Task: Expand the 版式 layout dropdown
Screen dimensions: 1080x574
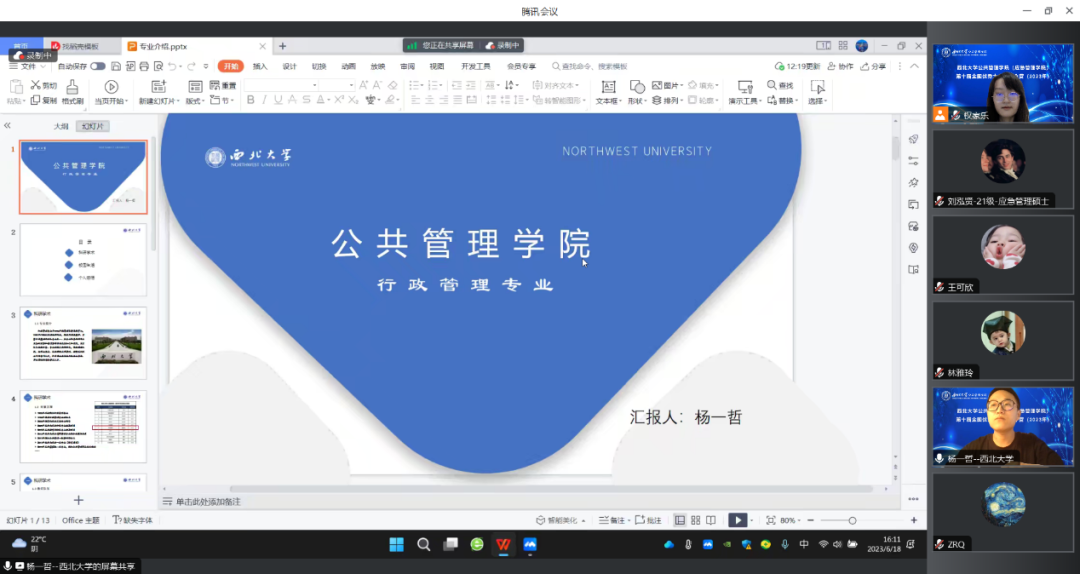Action: click(x=195, y=101)
